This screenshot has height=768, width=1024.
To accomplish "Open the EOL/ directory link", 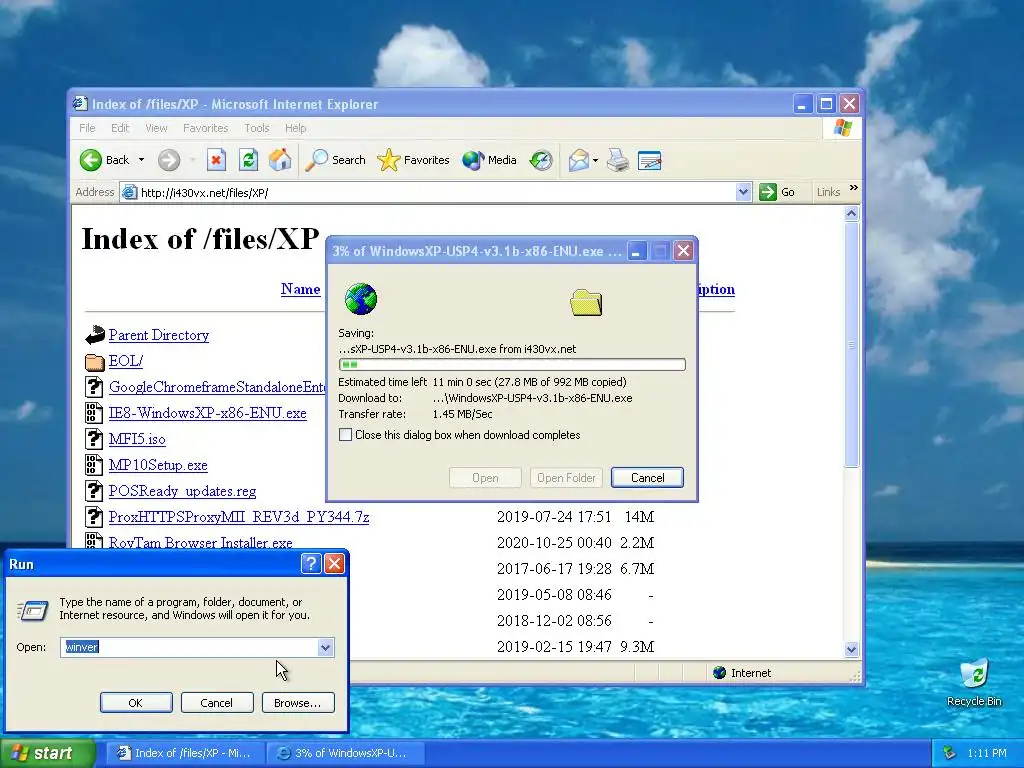I will click(x=125, y=361).
